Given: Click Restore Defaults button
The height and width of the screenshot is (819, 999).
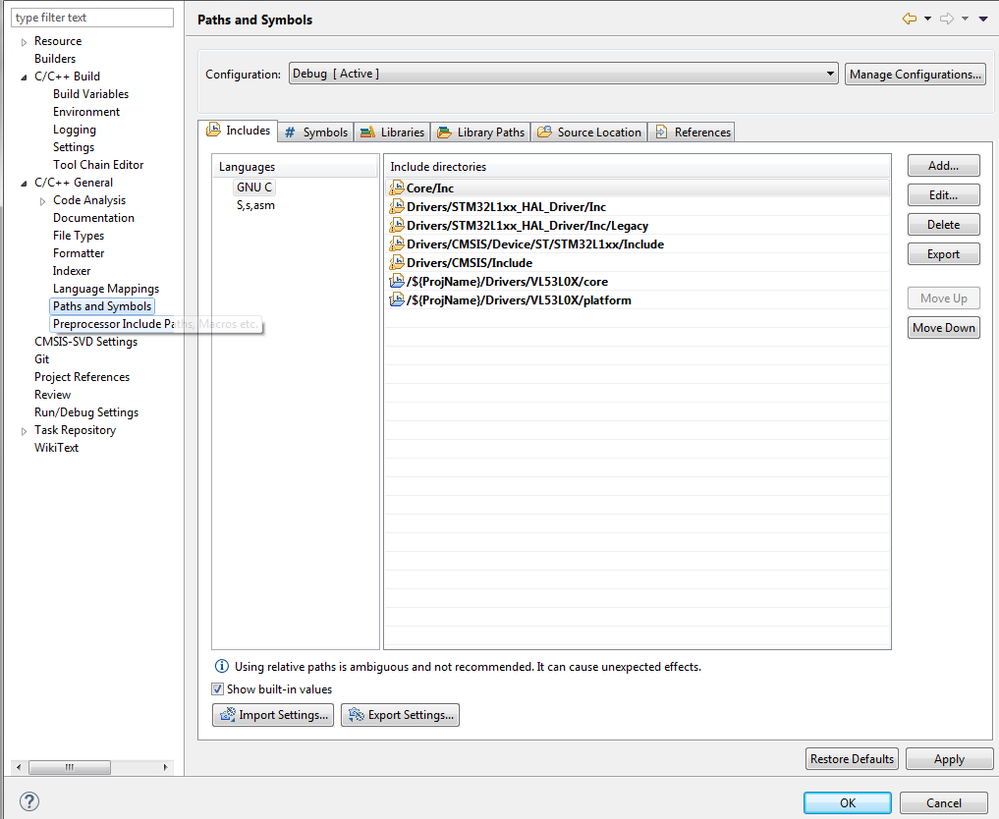Looking at the screenshot, I should click(852, 758).
